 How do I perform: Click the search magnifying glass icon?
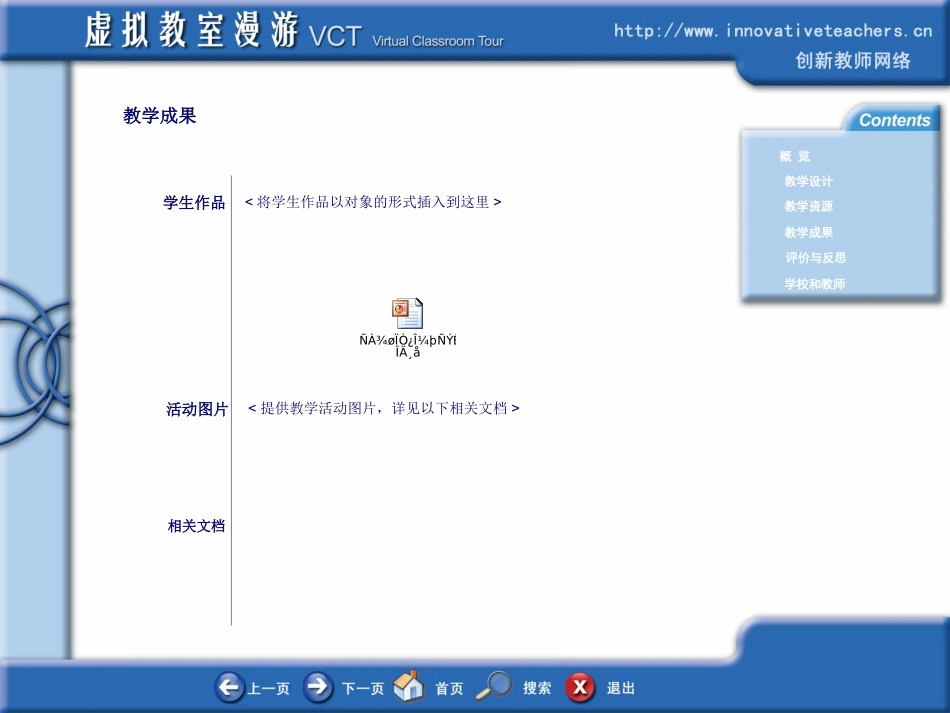coord(493,686)
